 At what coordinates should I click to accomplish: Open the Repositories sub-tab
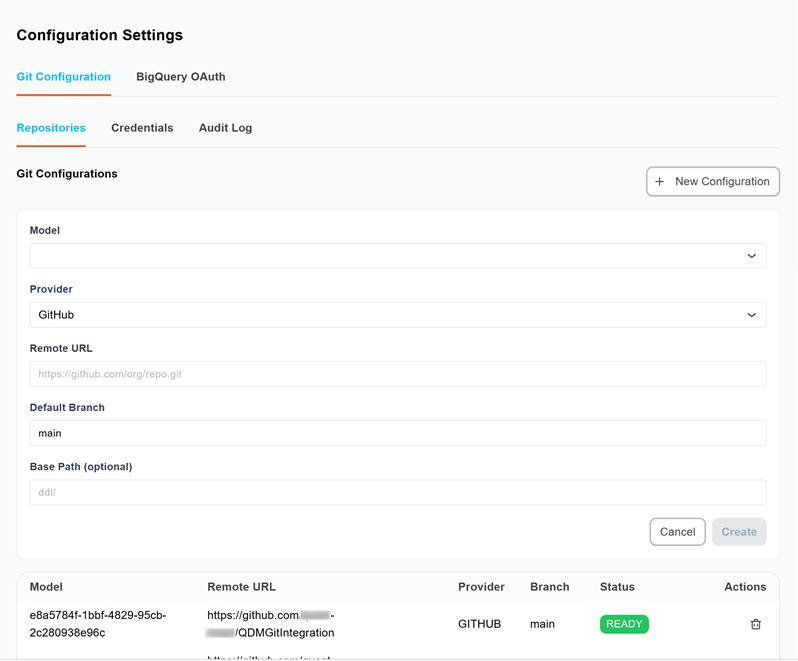tap(51, 128)
